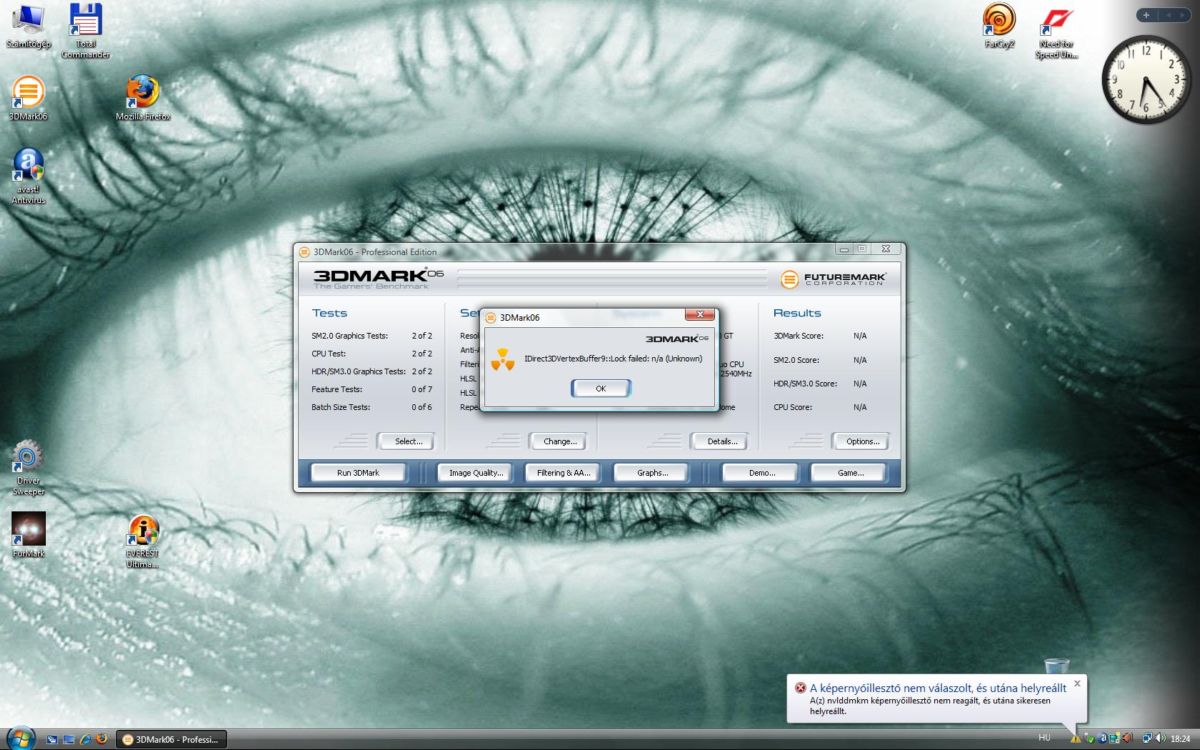Viewport: 1200px width, 750px height.
Task: Click the Show Desktop quick launch icon
Action: [x=52, y=739]
